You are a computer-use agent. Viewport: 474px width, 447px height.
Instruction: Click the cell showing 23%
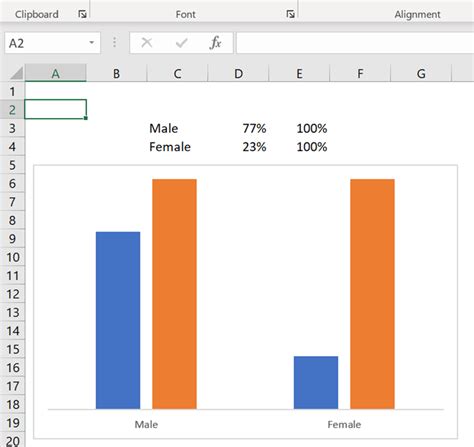click(x=238, y=146)
